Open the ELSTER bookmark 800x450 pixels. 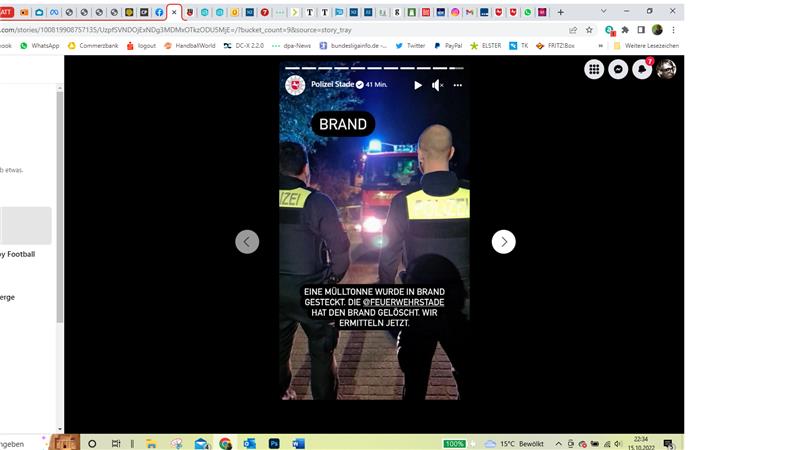click(x=486, y=46)
